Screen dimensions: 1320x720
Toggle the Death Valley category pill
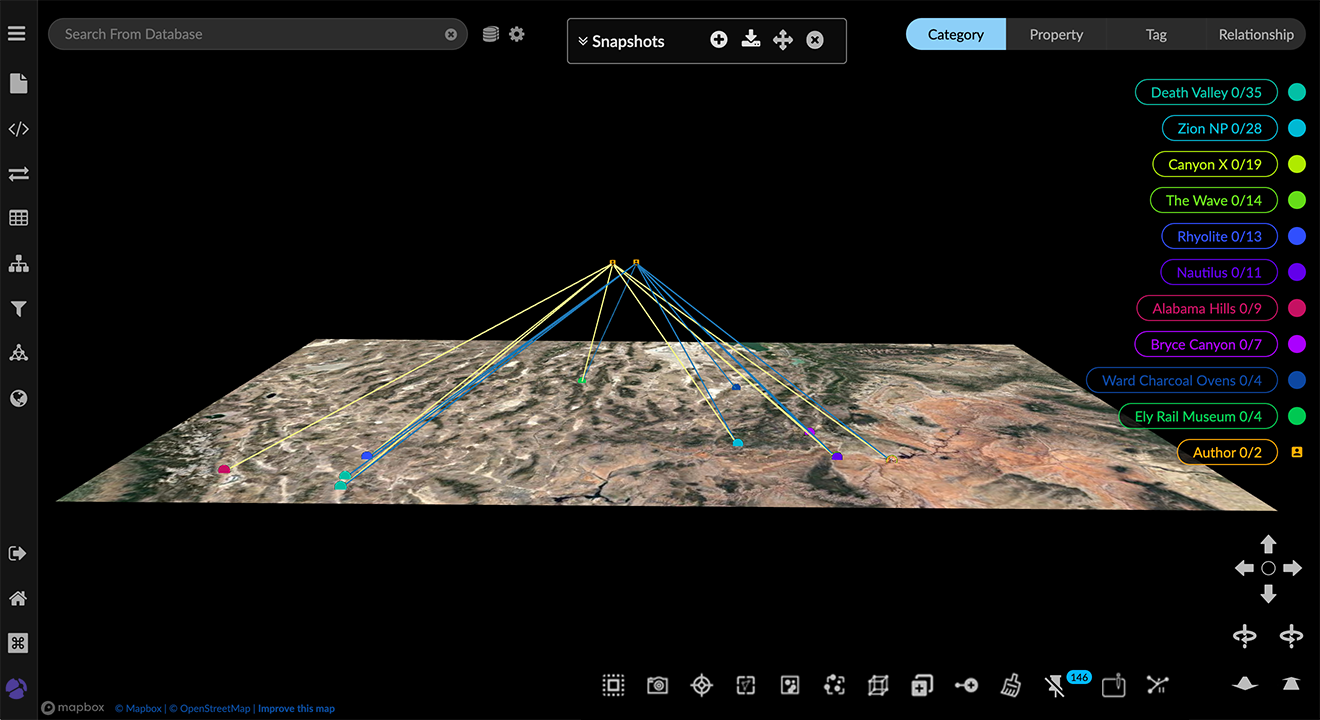click(1206, 92)
